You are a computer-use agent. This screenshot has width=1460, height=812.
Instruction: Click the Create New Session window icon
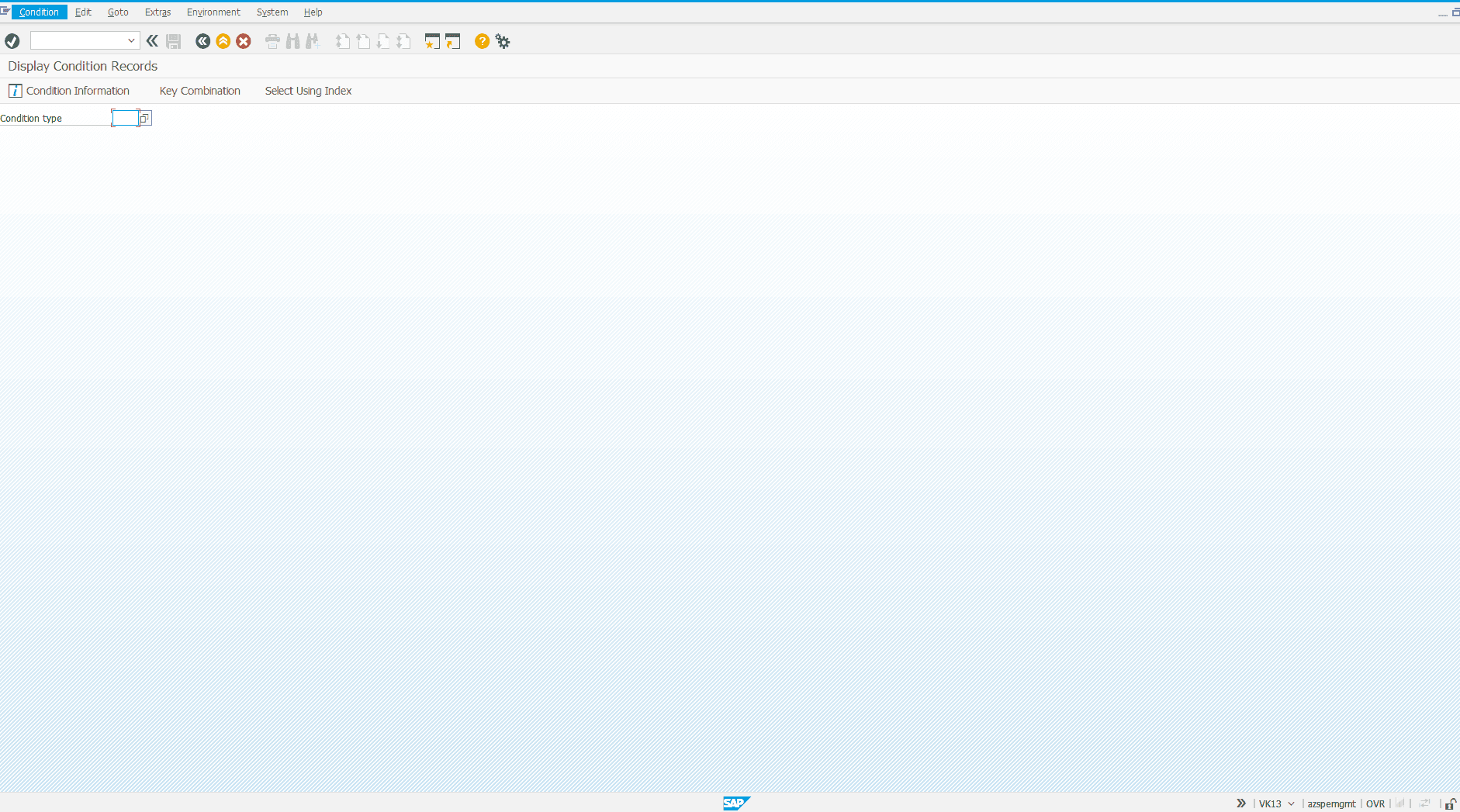[432, 41]
